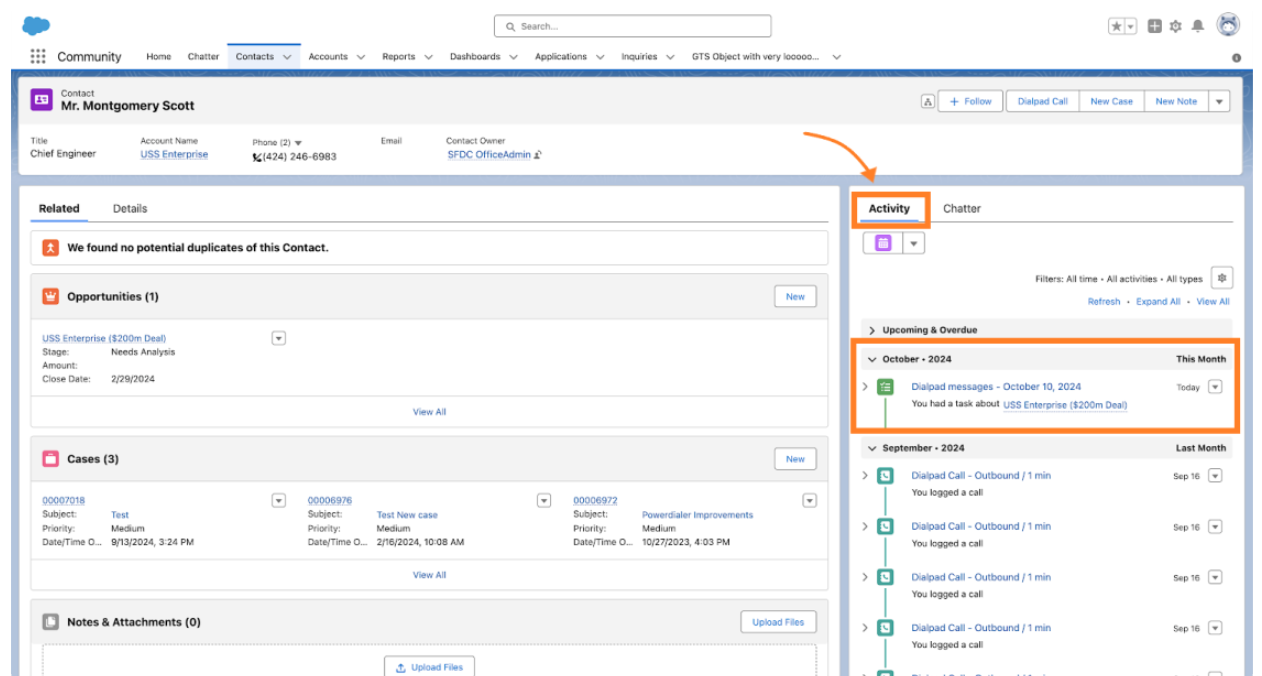The image size is (1262, 676).
Task: Click New in the Cases section
Action: point(795,459)
